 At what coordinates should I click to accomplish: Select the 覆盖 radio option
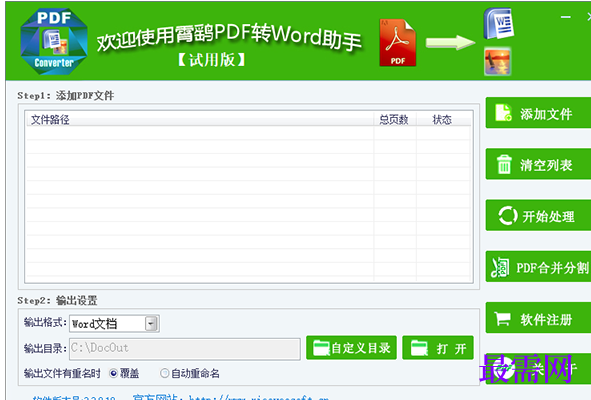click(x=113, y=373)
